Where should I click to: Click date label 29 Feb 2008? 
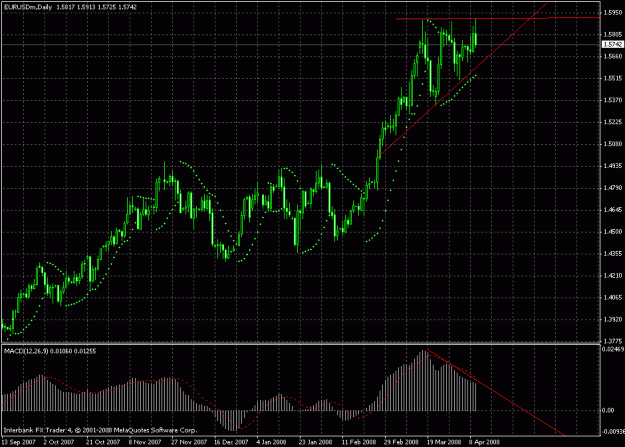(x=401, y=442)
